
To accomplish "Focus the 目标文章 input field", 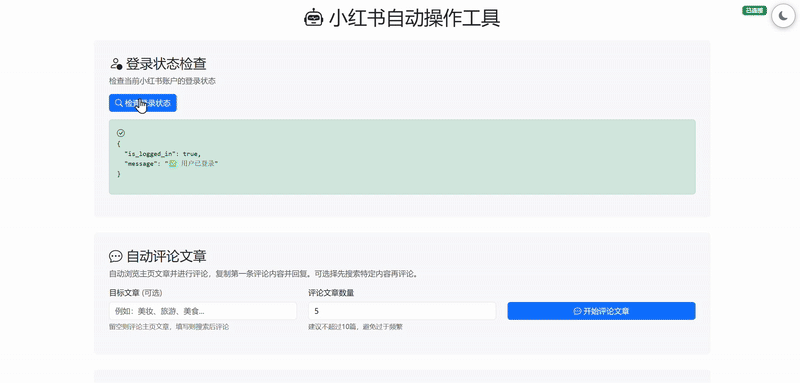I will 203,311.
